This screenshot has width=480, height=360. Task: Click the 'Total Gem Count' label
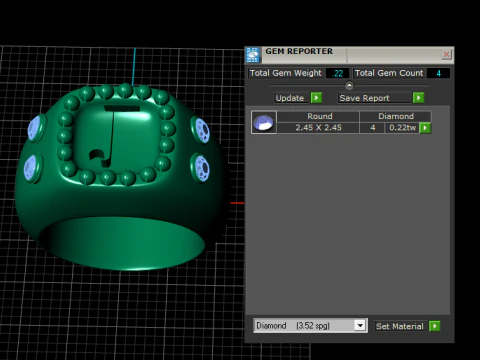(x=389, y=73)
